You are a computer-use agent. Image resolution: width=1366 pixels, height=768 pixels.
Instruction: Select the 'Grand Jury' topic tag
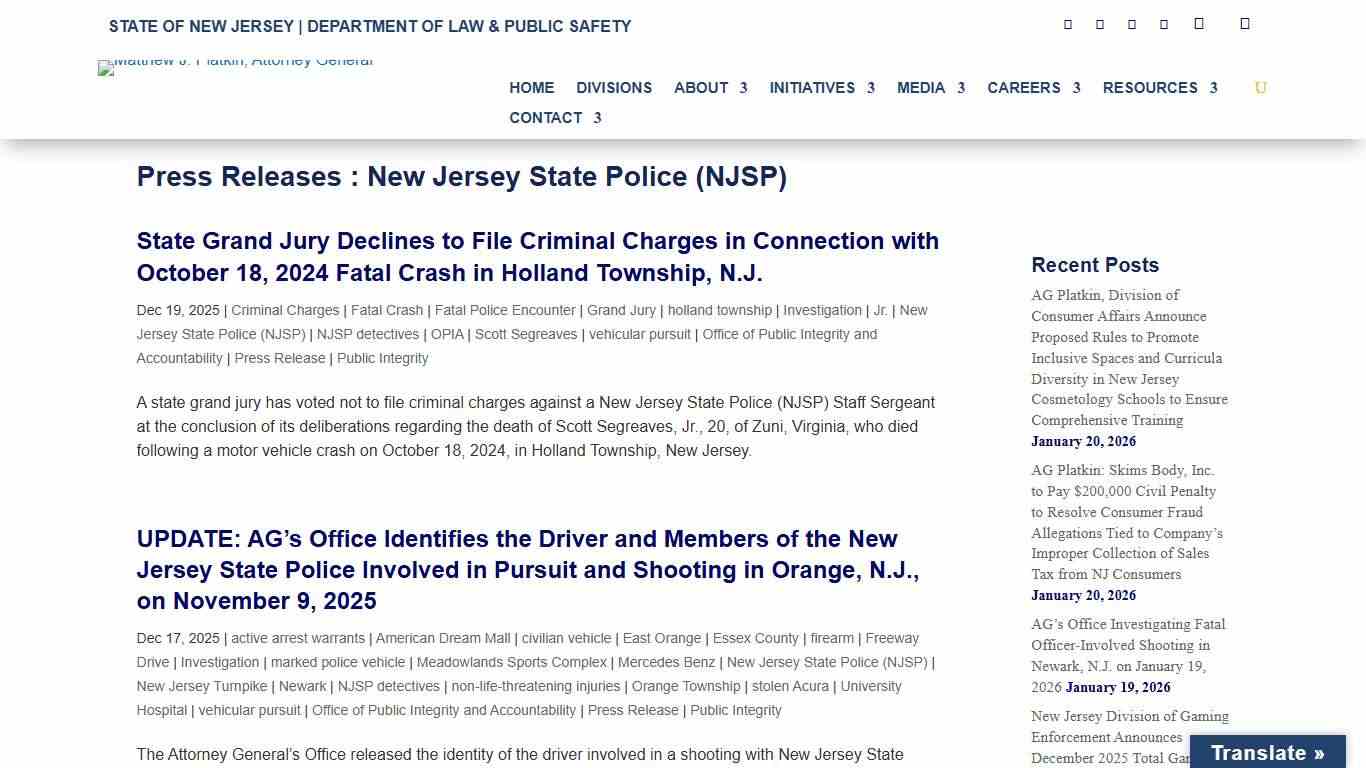coord(621,310)
